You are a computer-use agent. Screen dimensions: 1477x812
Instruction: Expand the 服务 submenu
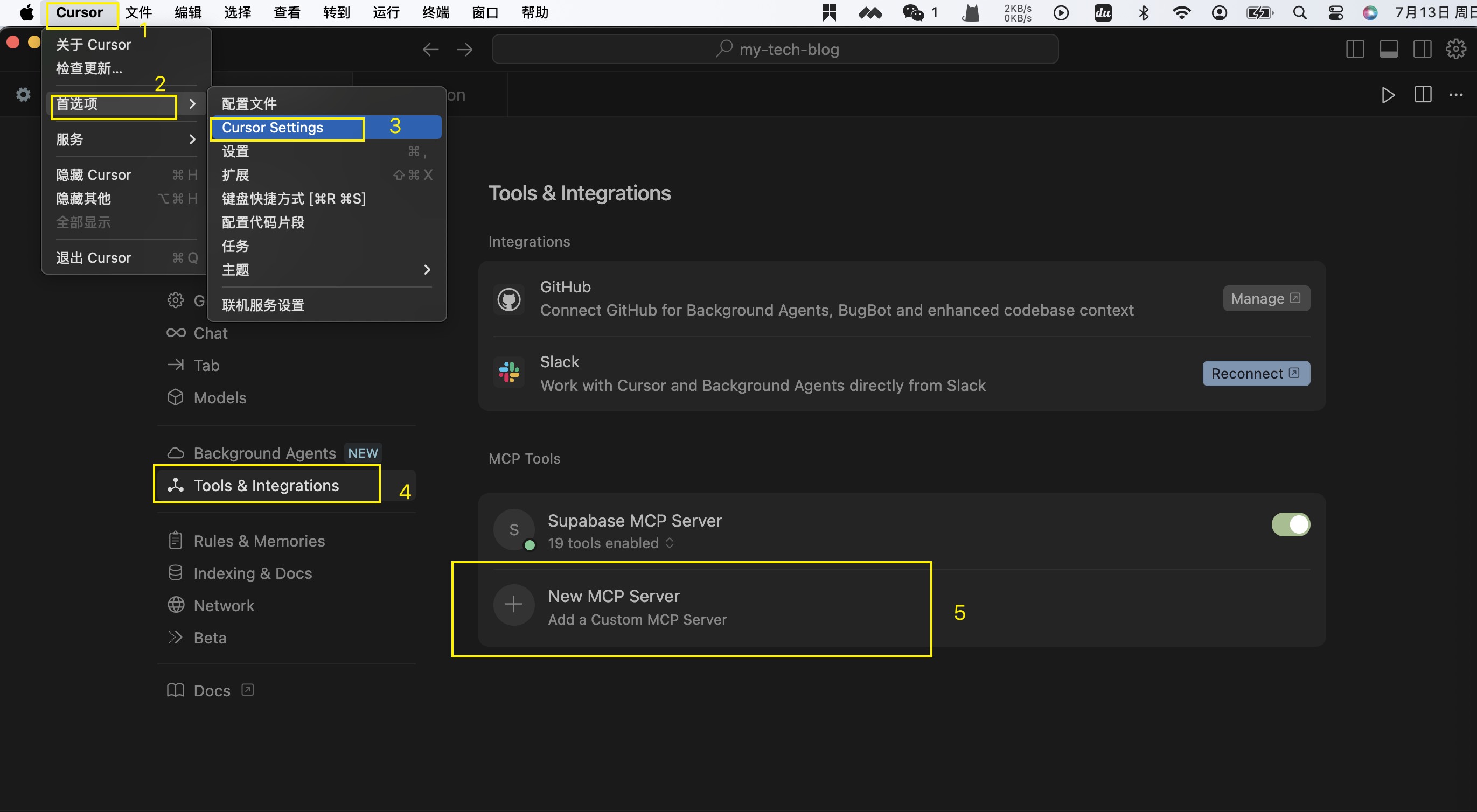pyautogui.click(x=125, y=139)
